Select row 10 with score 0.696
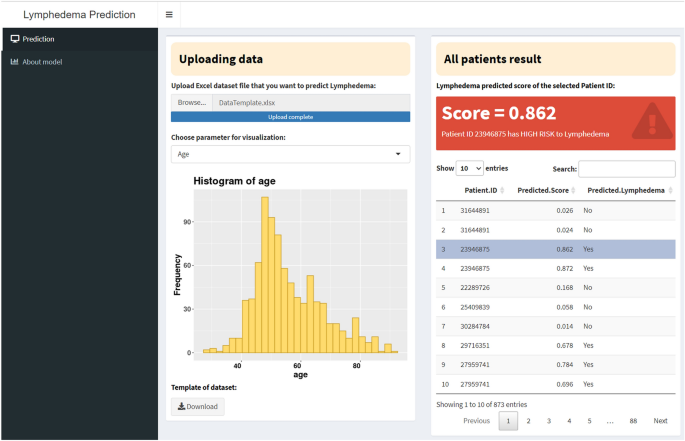Screen dimensions: 685x441 556,384
